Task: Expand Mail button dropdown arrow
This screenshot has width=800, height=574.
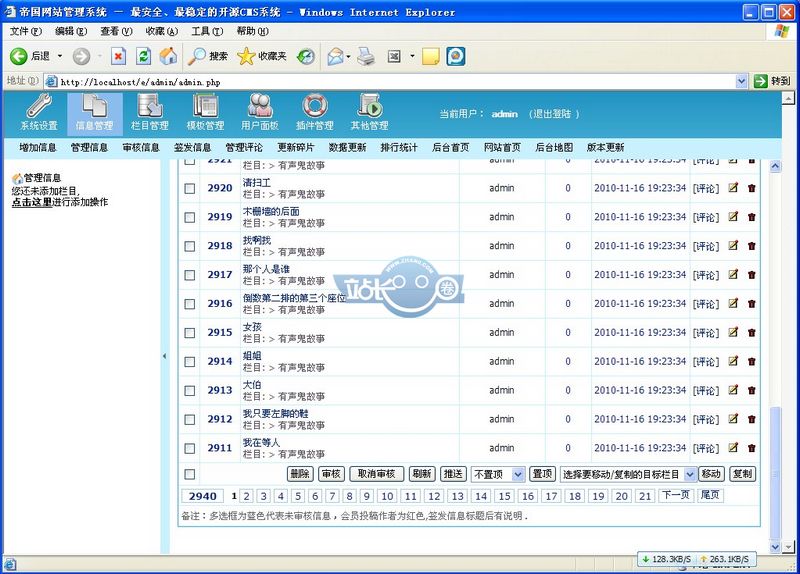Action: (x=348, y=56)
